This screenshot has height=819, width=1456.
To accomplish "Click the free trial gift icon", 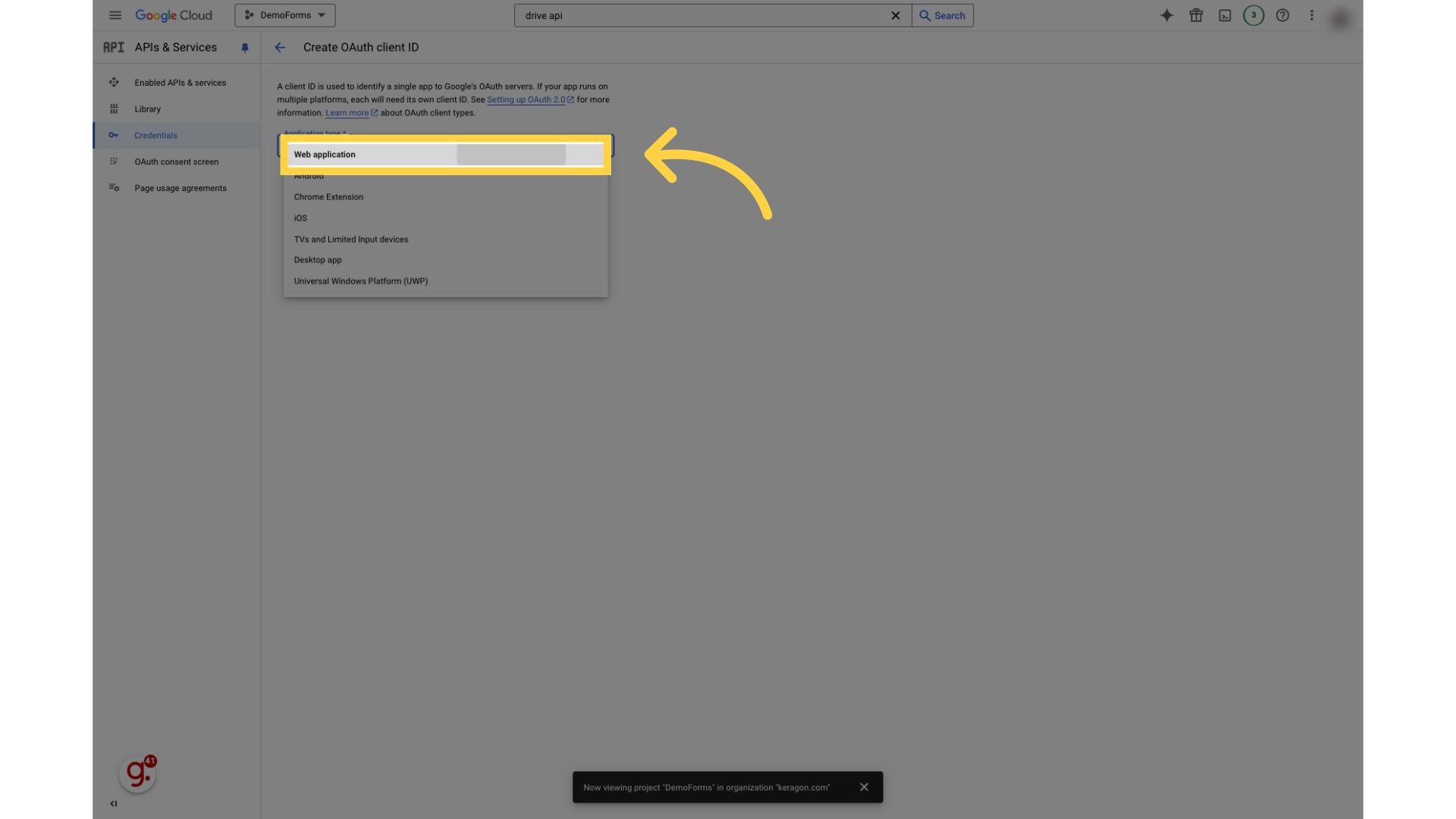I will pyautogui.click(x=1196, y=15).
